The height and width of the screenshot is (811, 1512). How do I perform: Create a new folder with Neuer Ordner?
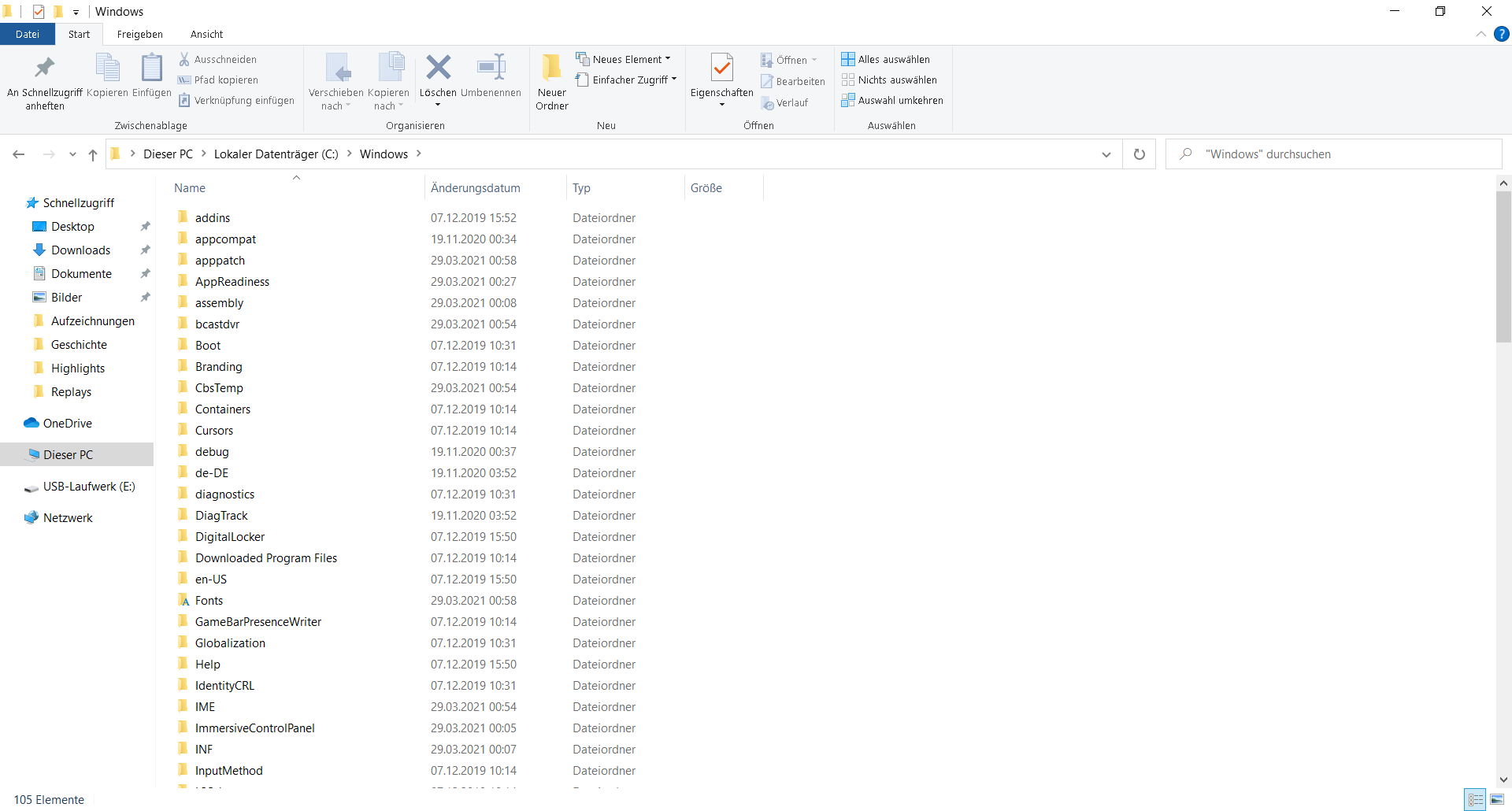pos(552,81)
